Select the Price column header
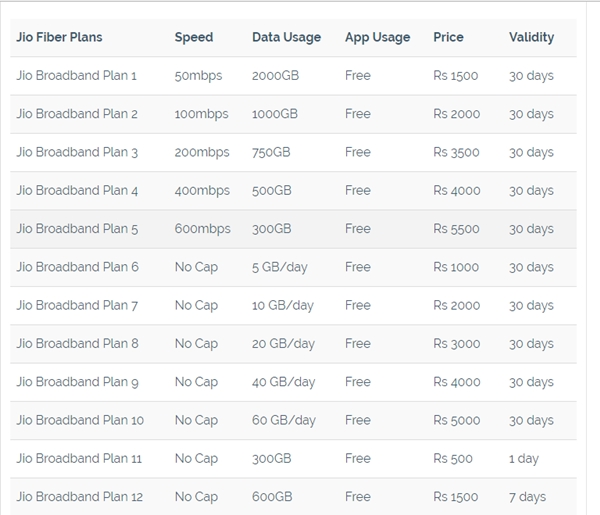The height and width of the screenshot is (515, 600). [448, 37]
